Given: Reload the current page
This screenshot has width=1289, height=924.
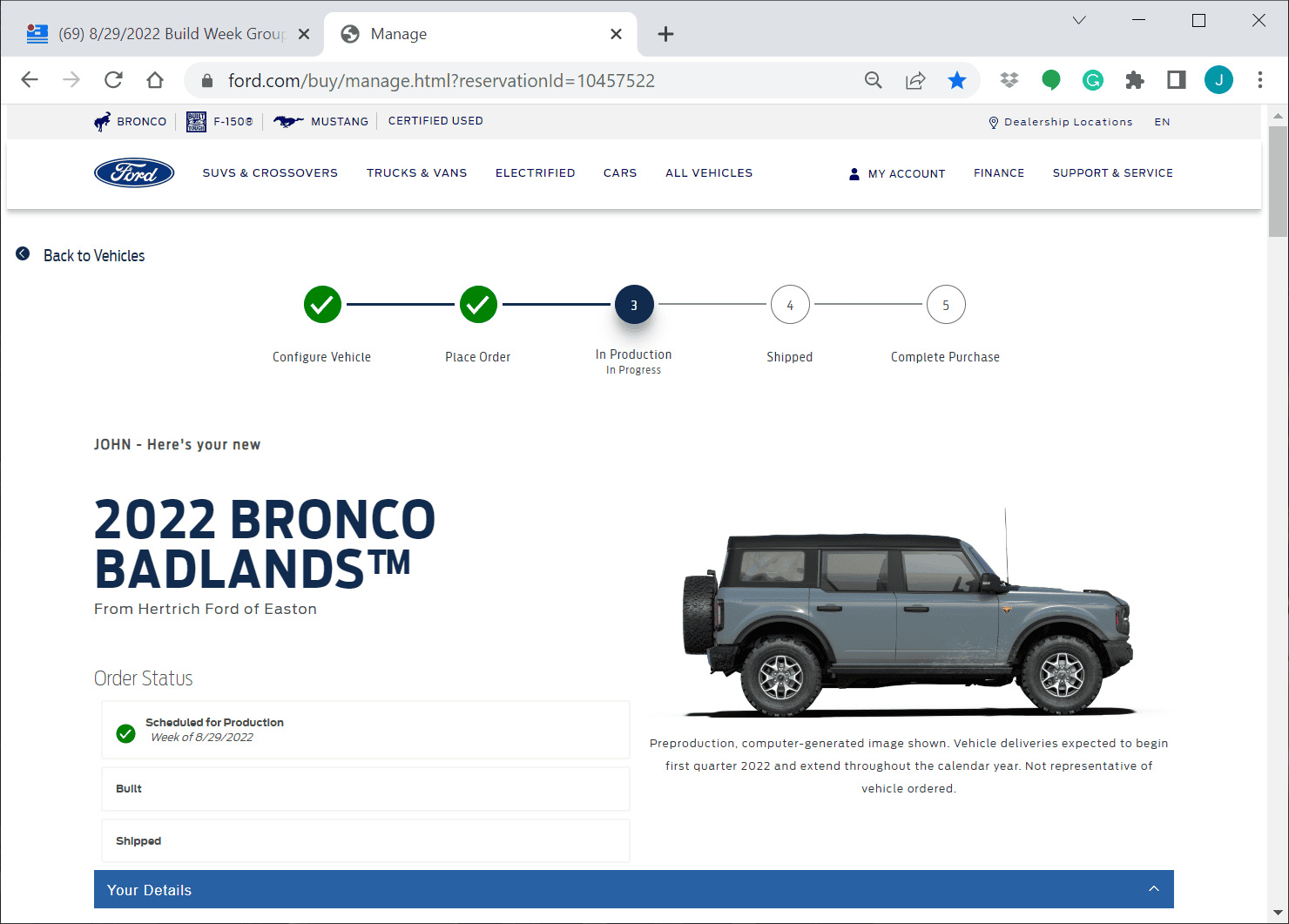Looking at the screenshot, I should [x=113, y=80].
